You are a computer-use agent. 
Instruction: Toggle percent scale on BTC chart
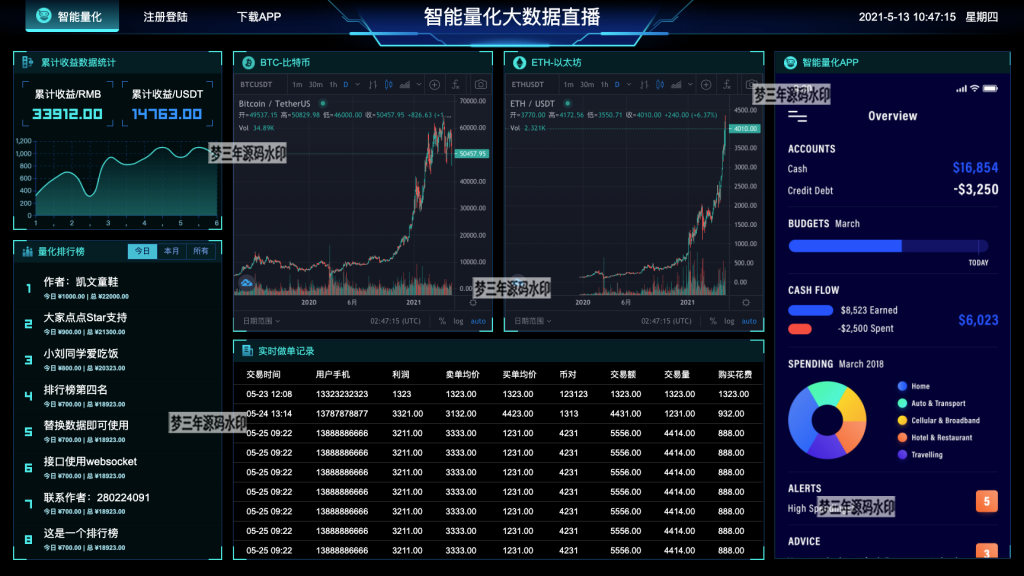coord(442,321)
